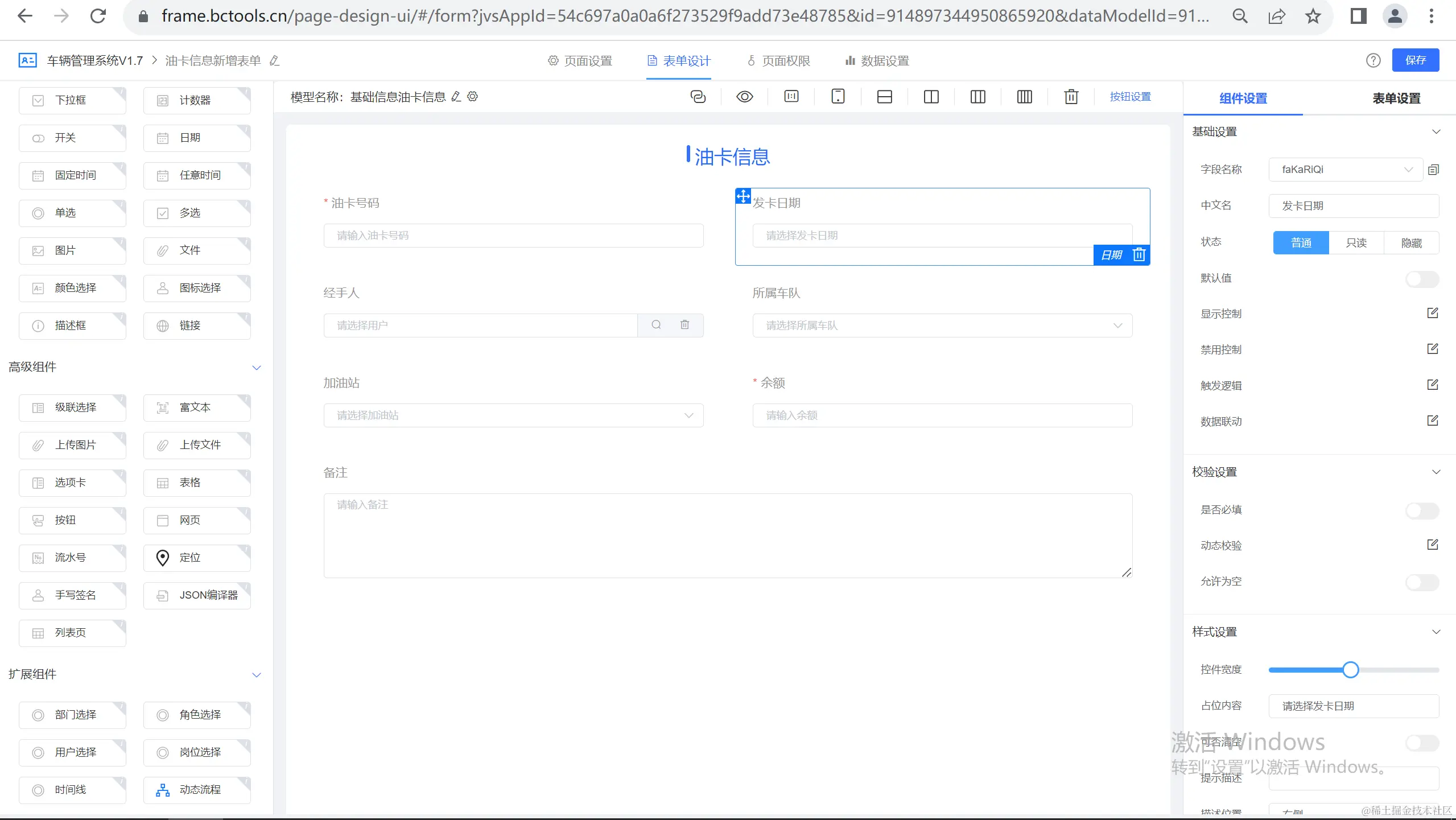Image resolution: width=1456 pixels, height=820 pixels.
Task: Switch to the 表单设置 tab
Action: pos(1396,98)
